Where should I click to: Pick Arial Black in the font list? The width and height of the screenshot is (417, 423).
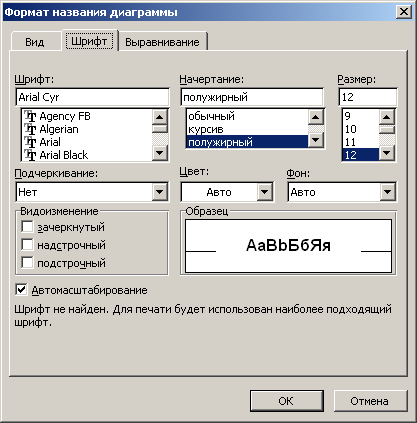tap(87, 155)
